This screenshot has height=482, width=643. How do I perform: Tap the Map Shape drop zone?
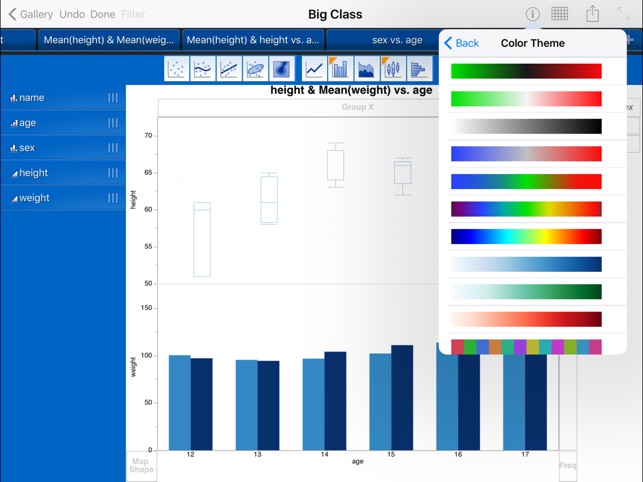(x=141, y=466)
